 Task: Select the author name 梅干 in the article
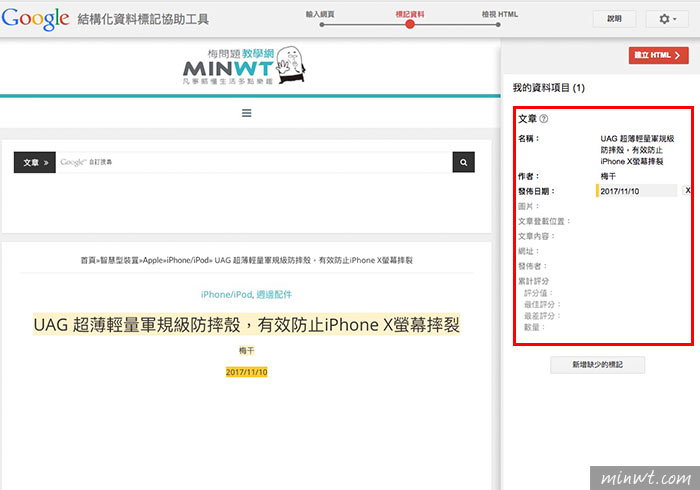click(246, 351)
